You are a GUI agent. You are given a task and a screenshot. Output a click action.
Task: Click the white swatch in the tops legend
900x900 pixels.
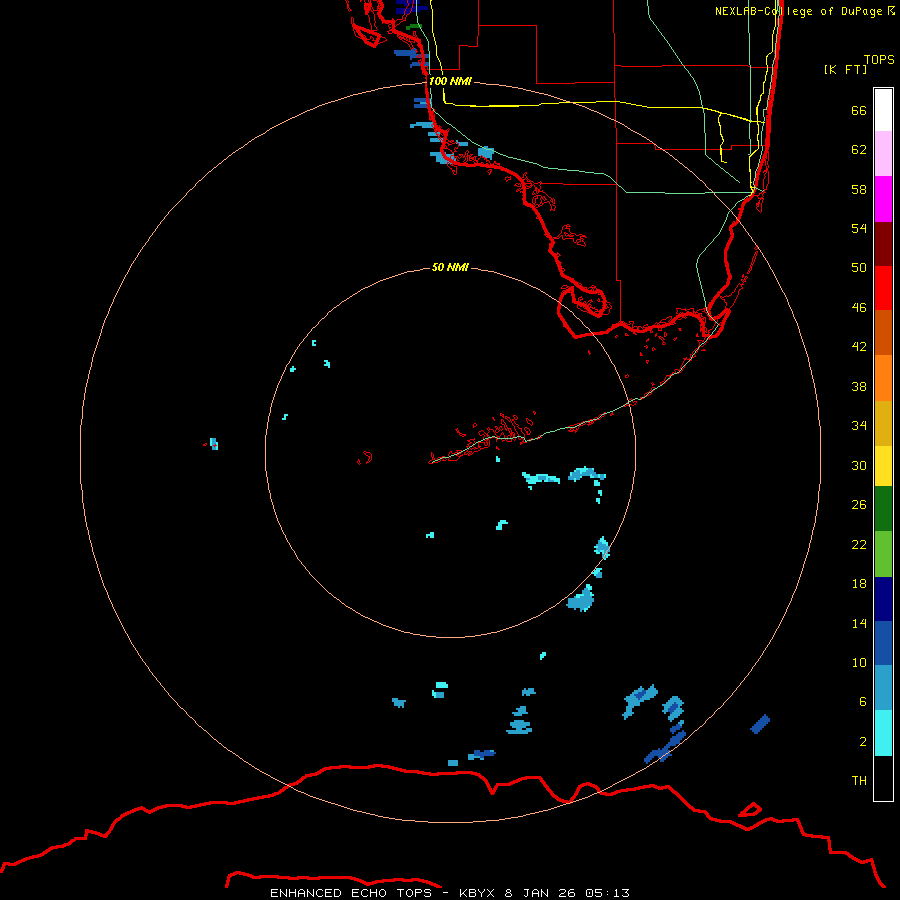pyautogui.click(x=883, y=110)
